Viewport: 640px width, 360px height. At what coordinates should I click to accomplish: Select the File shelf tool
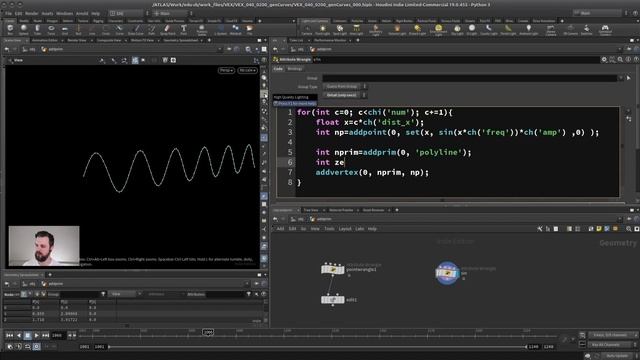[249, 29]
